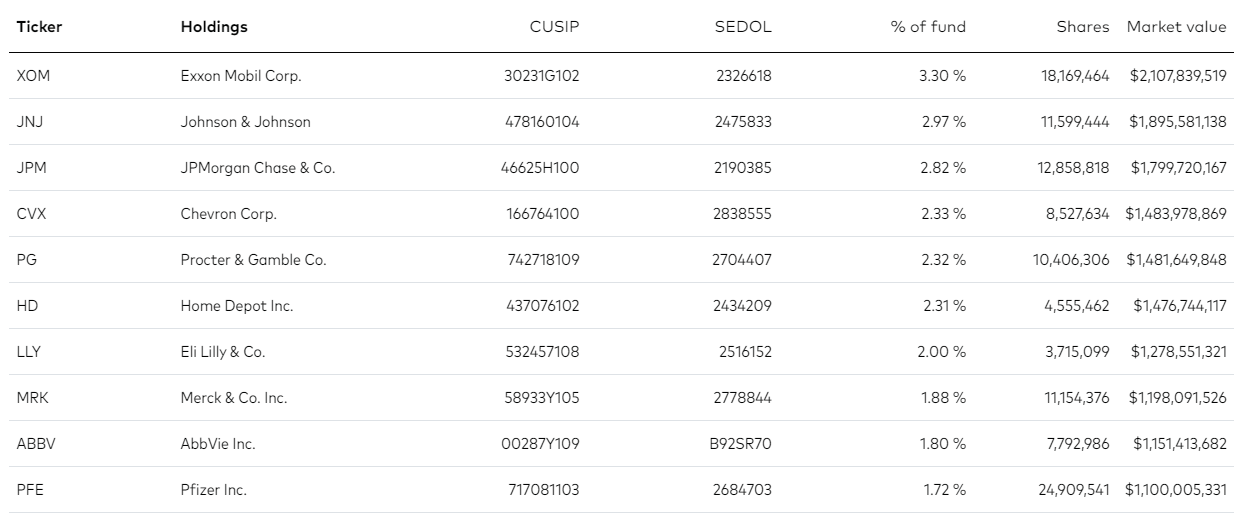Click the Shares column header
The height and width of the screenshot is (523, 1247).
click(1083, 27)
